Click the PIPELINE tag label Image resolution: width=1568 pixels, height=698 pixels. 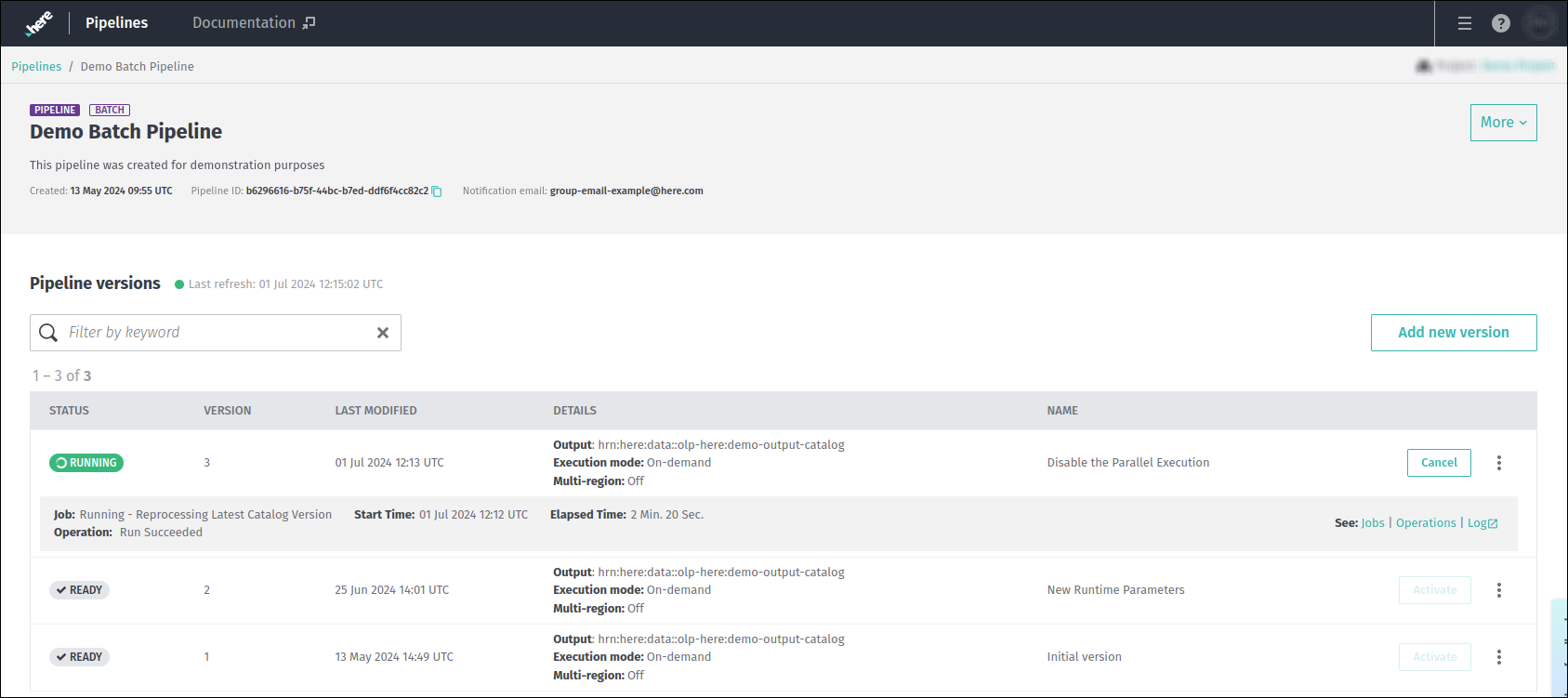tap(55, 110)
